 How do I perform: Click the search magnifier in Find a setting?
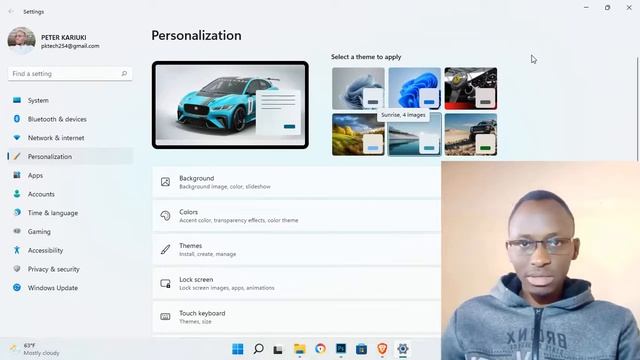point(124,73)
